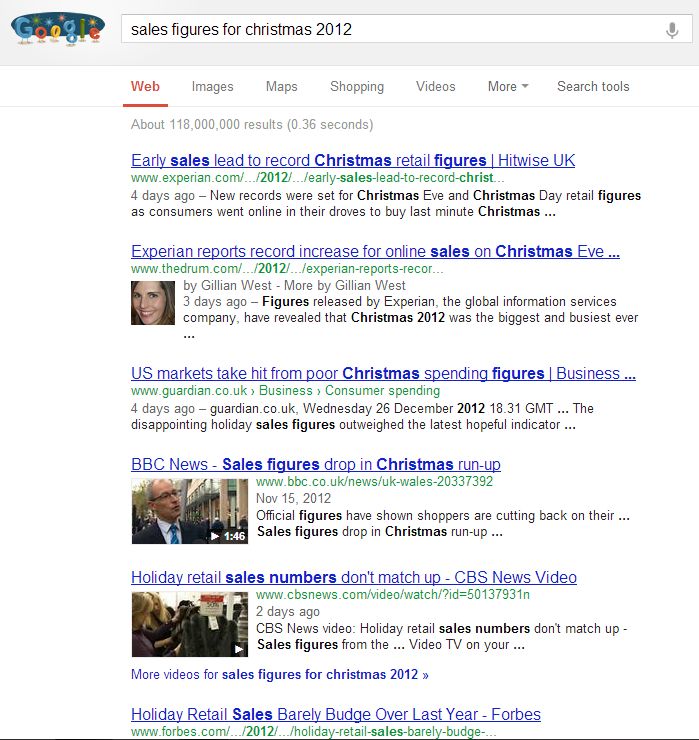Switch to the Maps tab
The width and height of the screenshot is (699, 740).
tap(281, 86)
